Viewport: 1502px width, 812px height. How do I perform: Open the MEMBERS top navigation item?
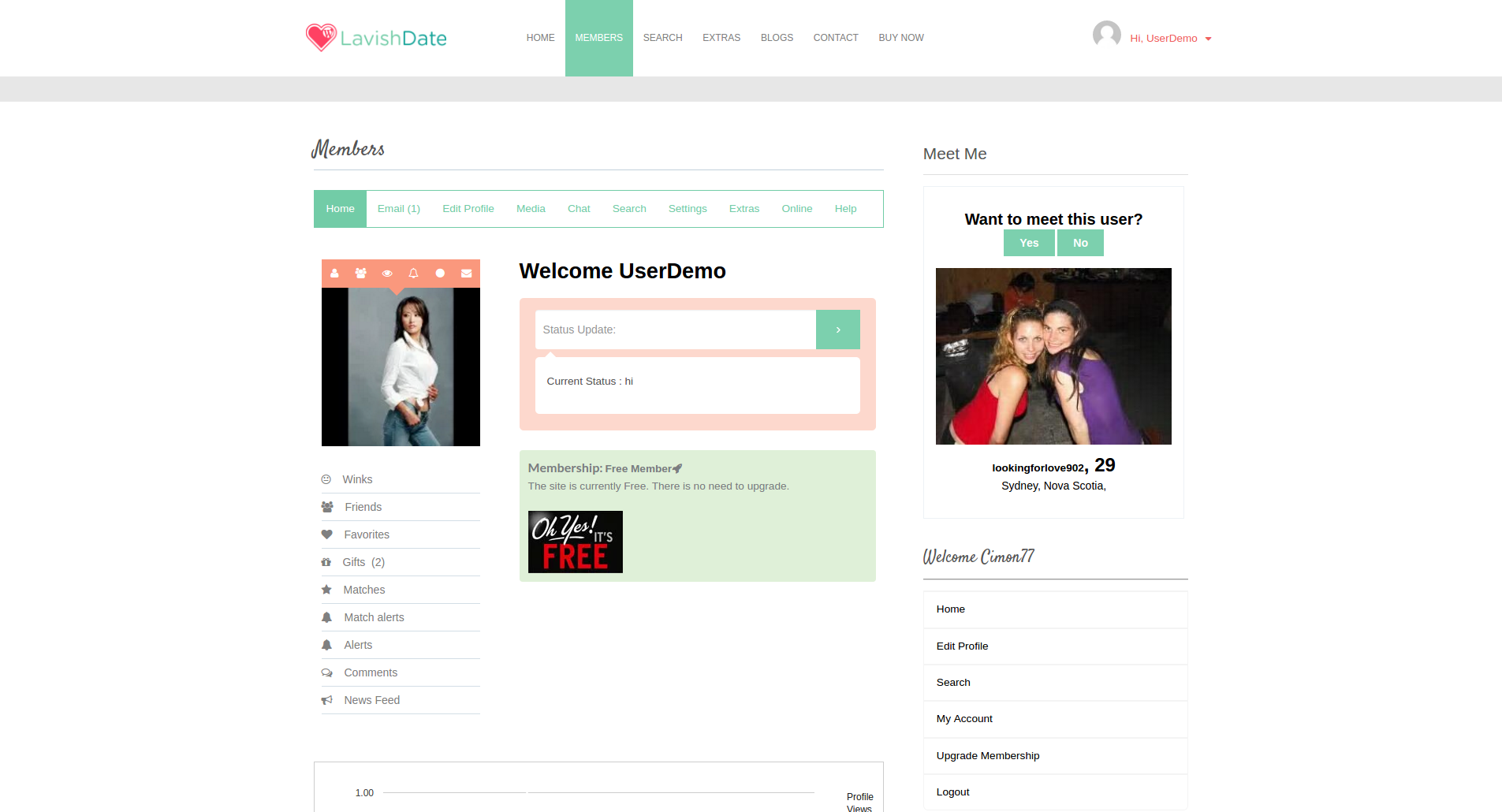[x=599, y=38]
